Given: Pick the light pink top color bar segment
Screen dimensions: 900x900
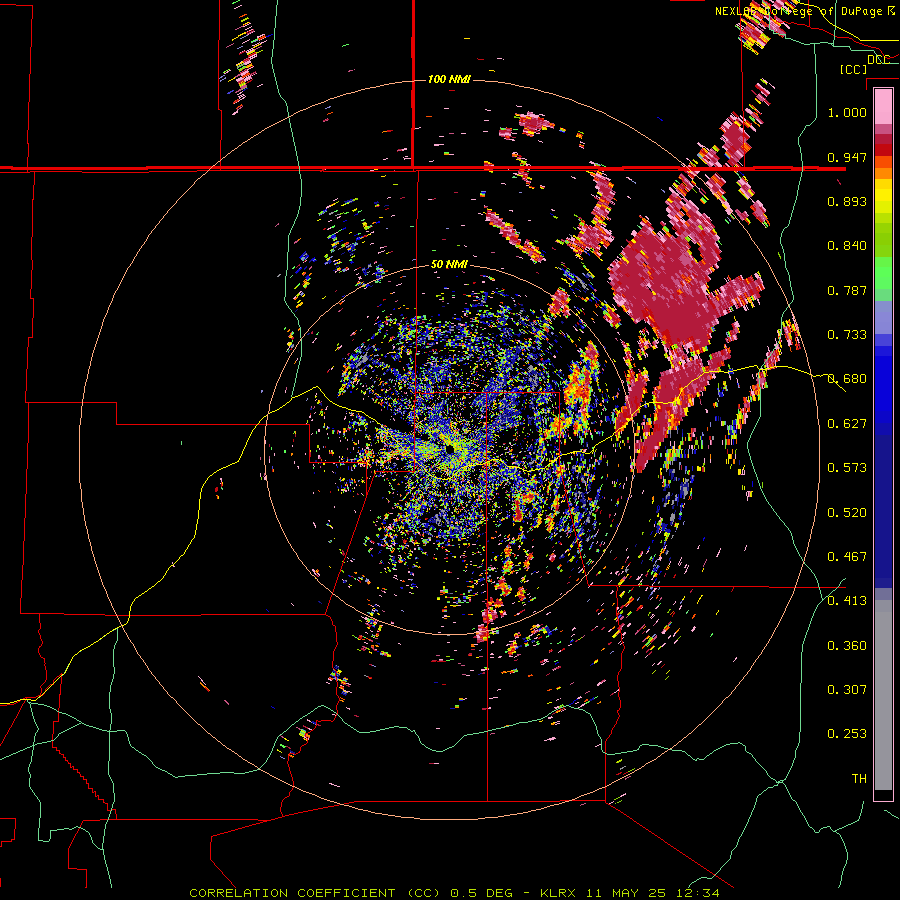Looking at the screenshot, I should [883, 106].
